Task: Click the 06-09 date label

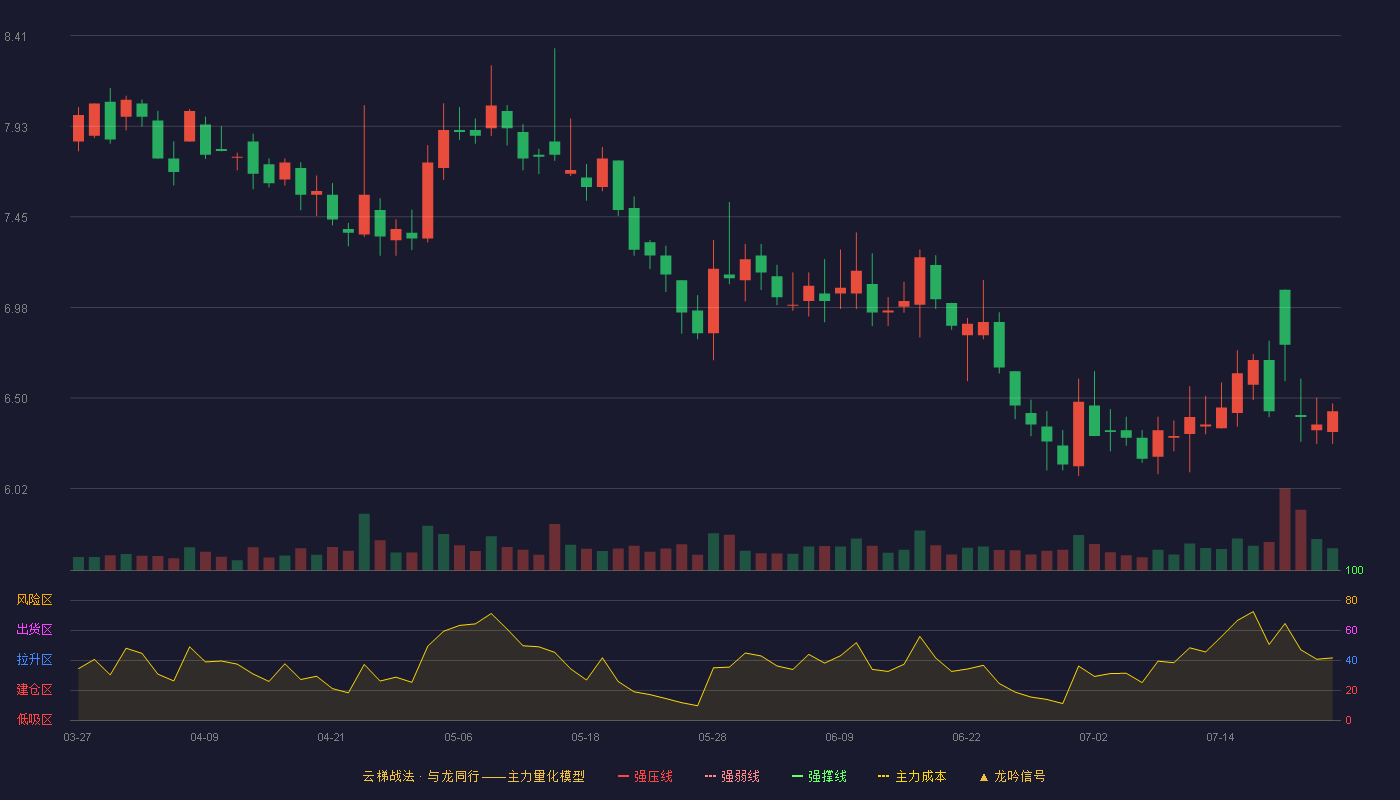Action: tap(839, 737)
